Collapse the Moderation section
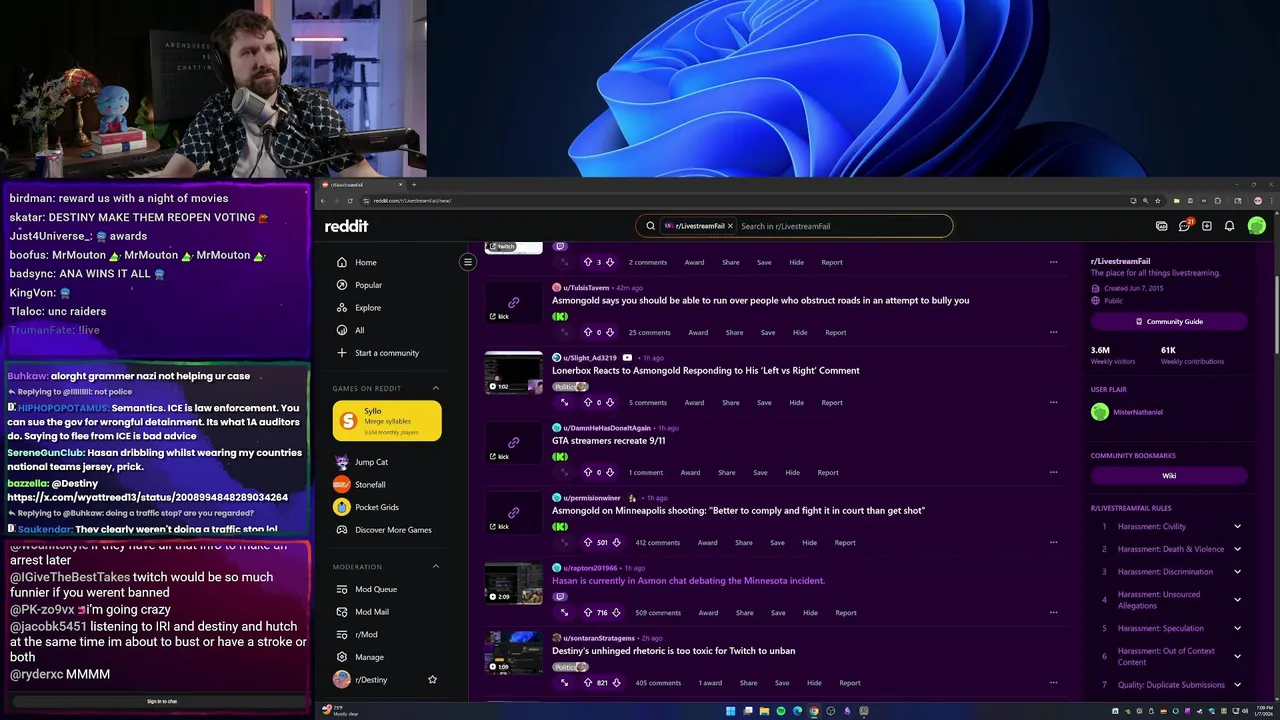 click(435, 567)
